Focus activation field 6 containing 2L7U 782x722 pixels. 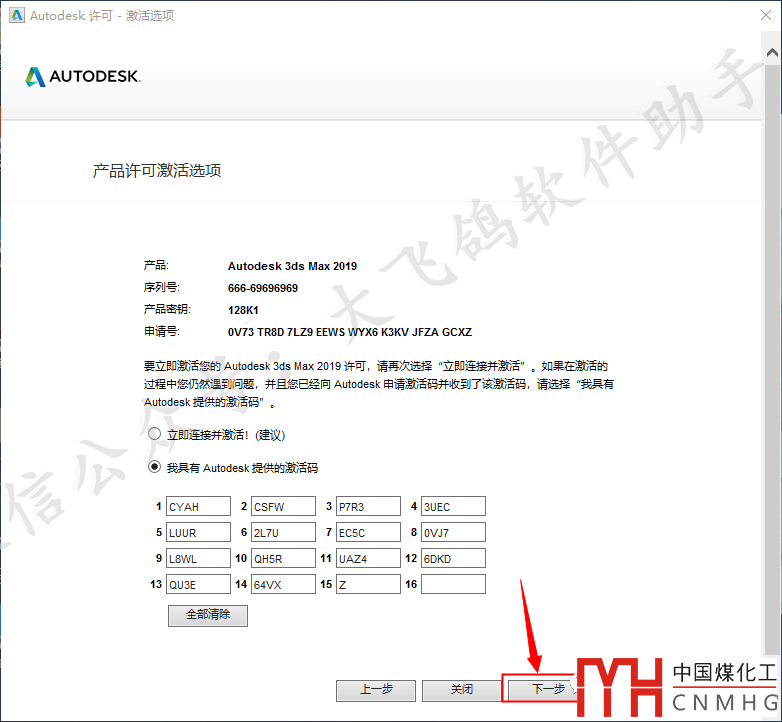(x=283, y=533)
